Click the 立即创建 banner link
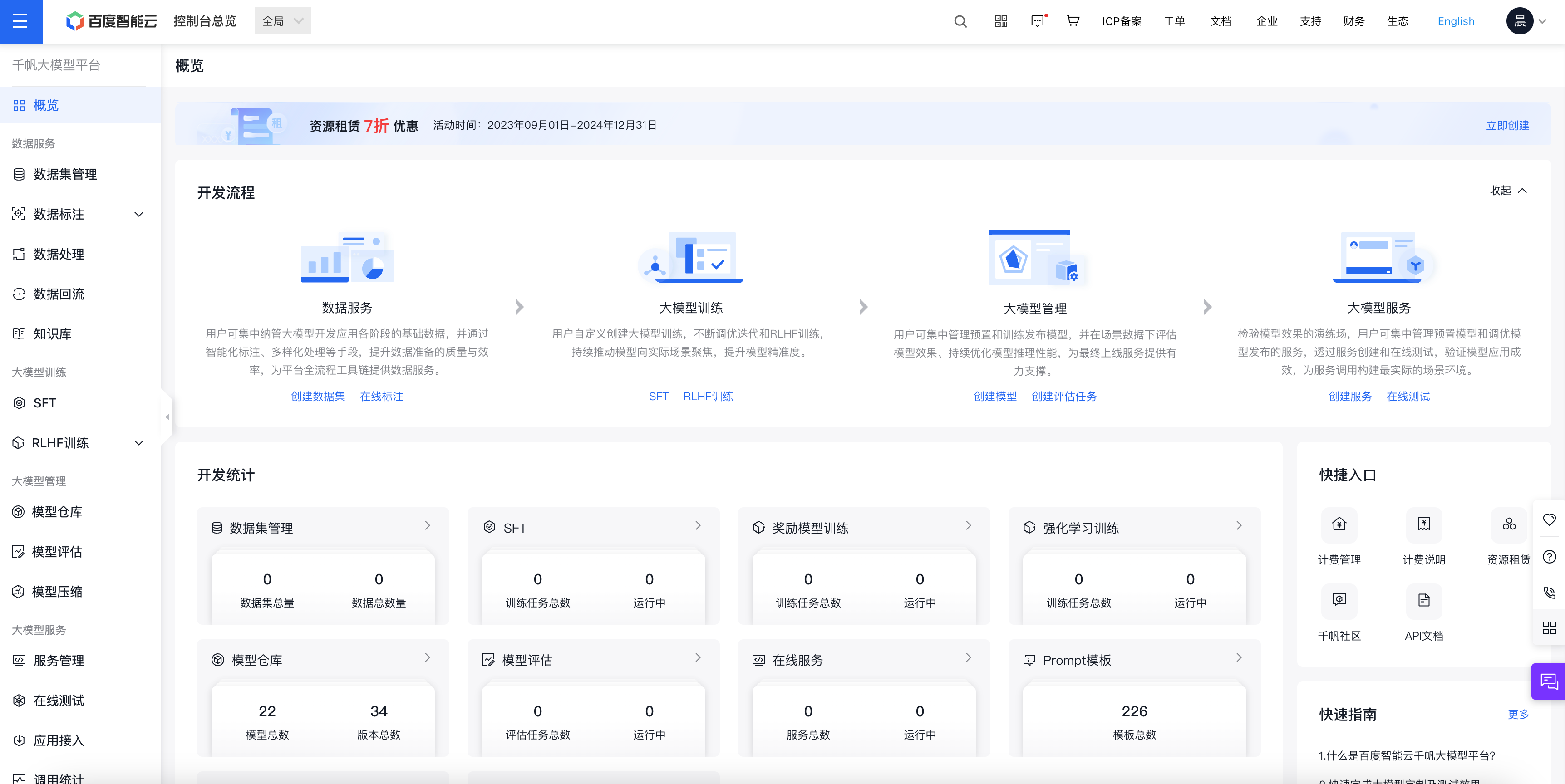Screen dimensions: 1565x784 coord(1507,126)
